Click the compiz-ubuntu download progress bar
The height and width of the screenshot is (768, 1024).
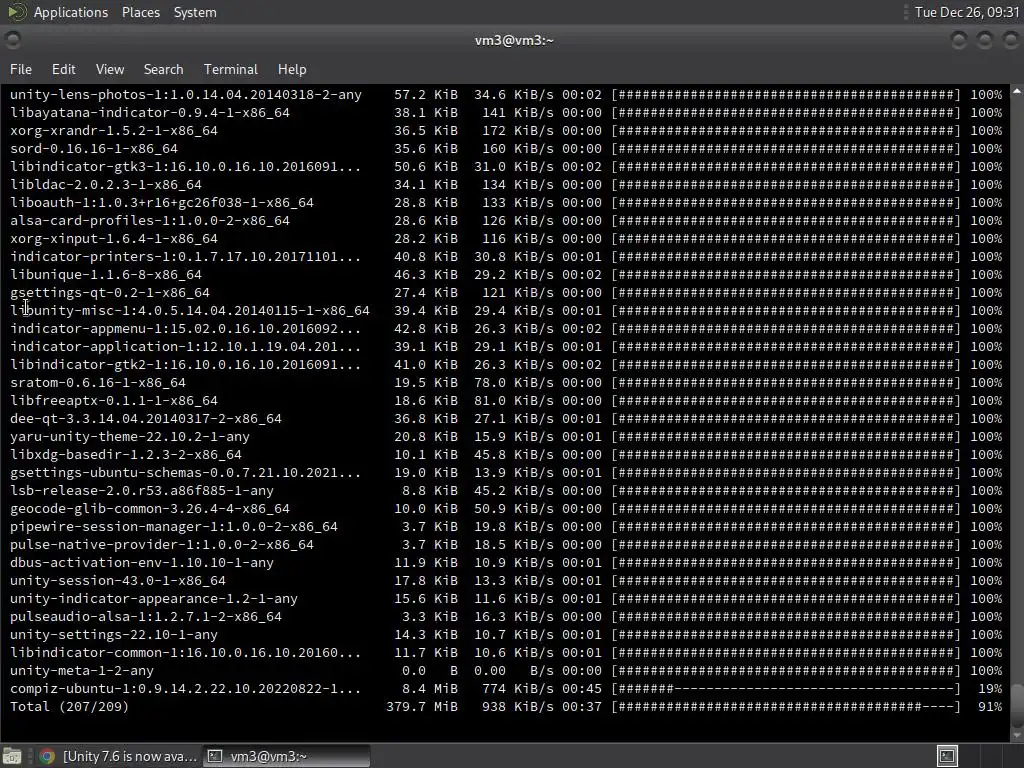click(786, 688)
